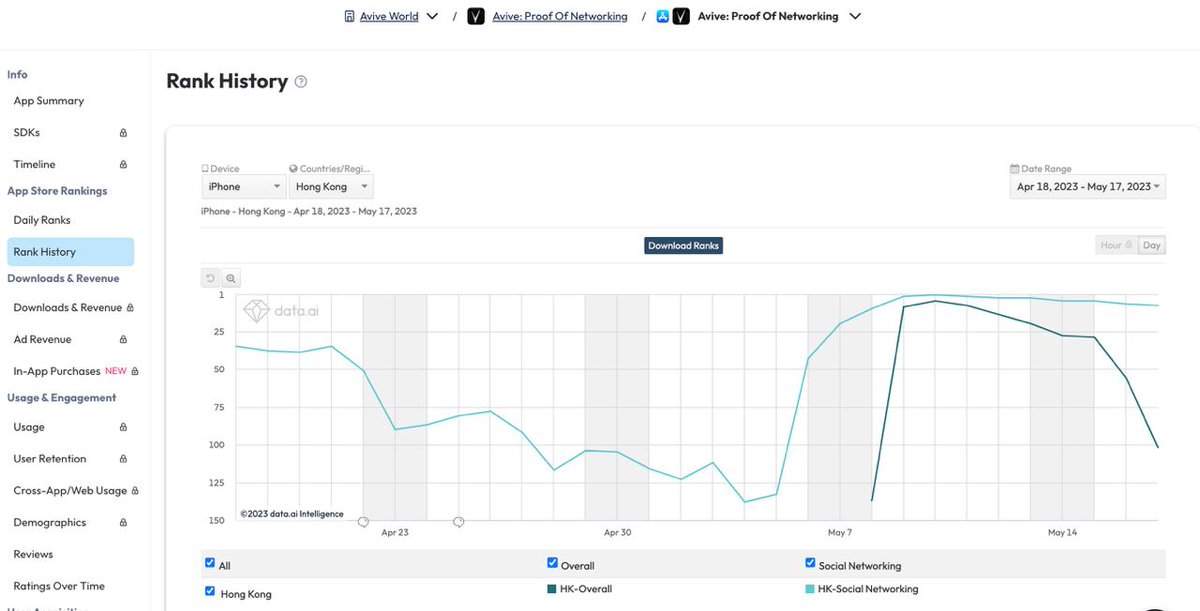Switch chart granularity to Day
This screenshot has width=1200, height=611.
point(1152,245)
